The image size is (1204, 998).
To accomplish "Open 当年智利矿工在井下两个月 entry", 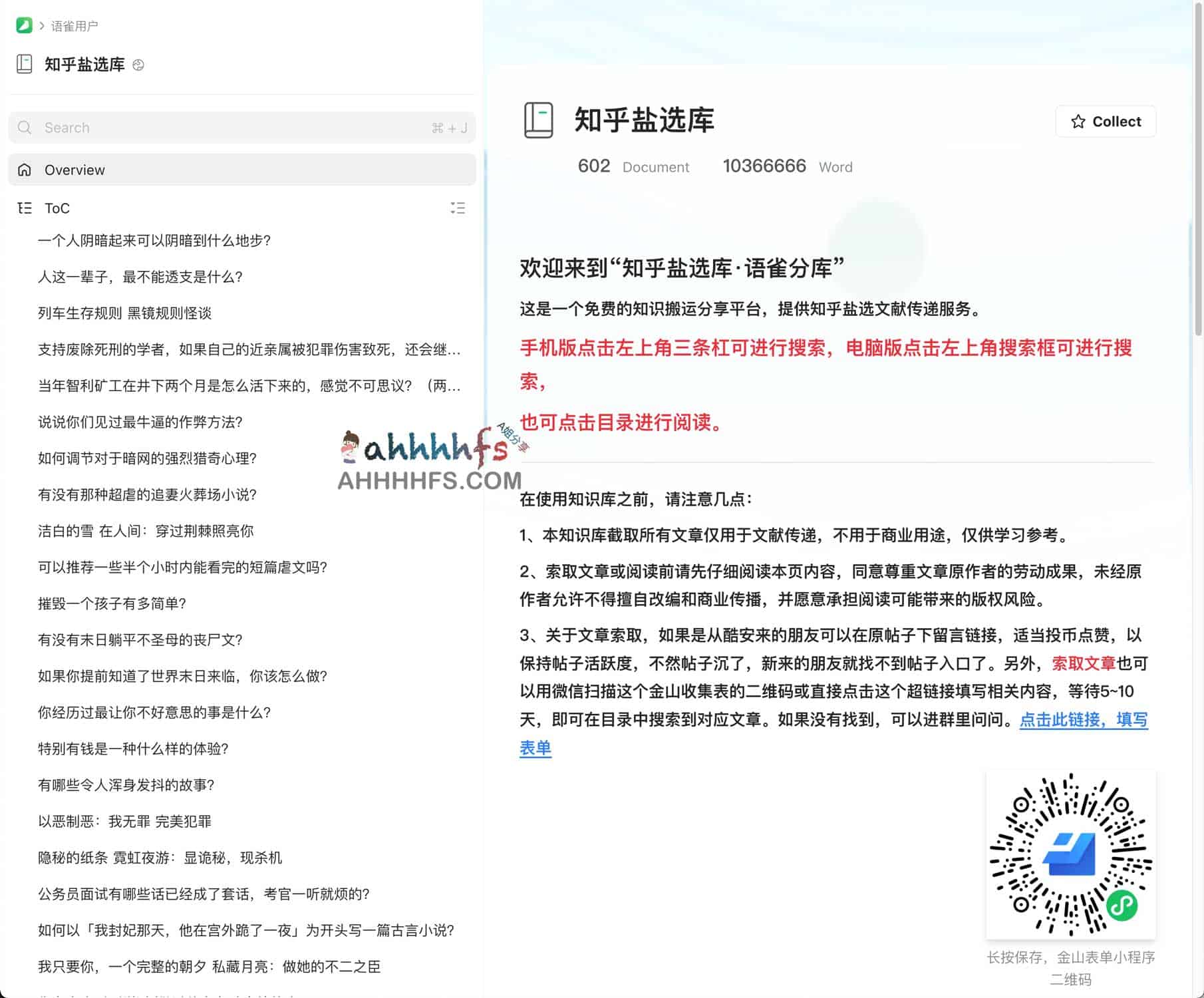I will coord(249,386).
